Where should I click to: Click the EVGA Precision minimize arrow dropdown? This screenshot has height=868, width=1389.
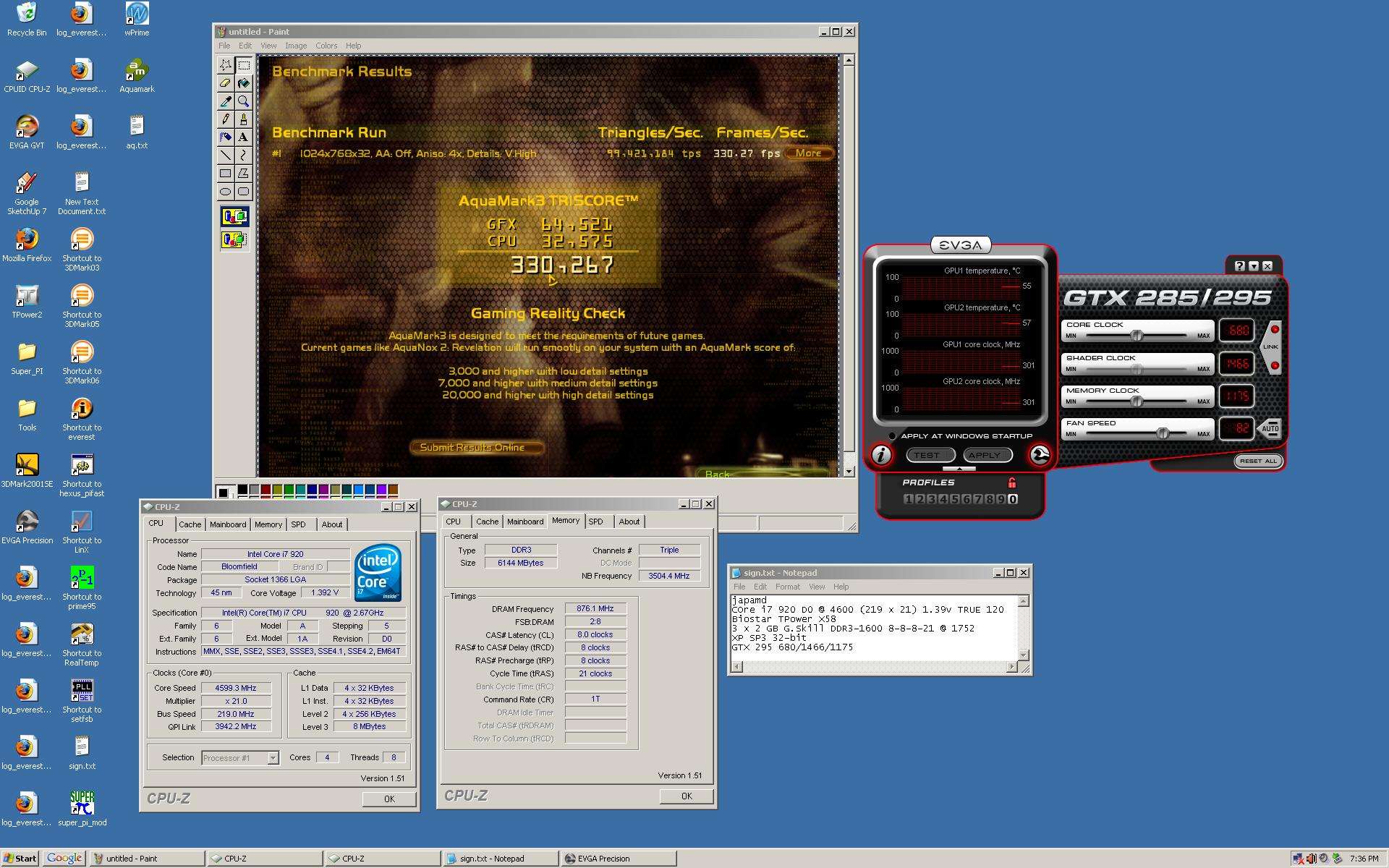pos(1254,266)
